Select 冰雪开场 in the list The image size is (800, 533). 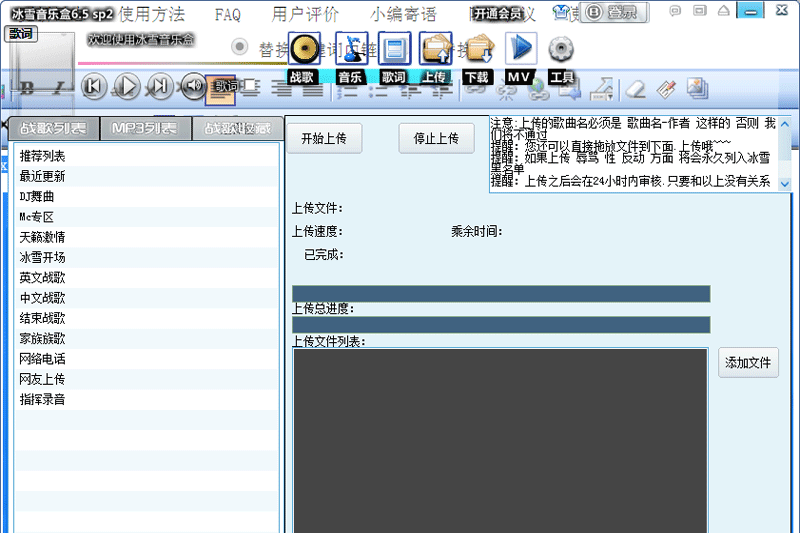(x=146, y=258)
